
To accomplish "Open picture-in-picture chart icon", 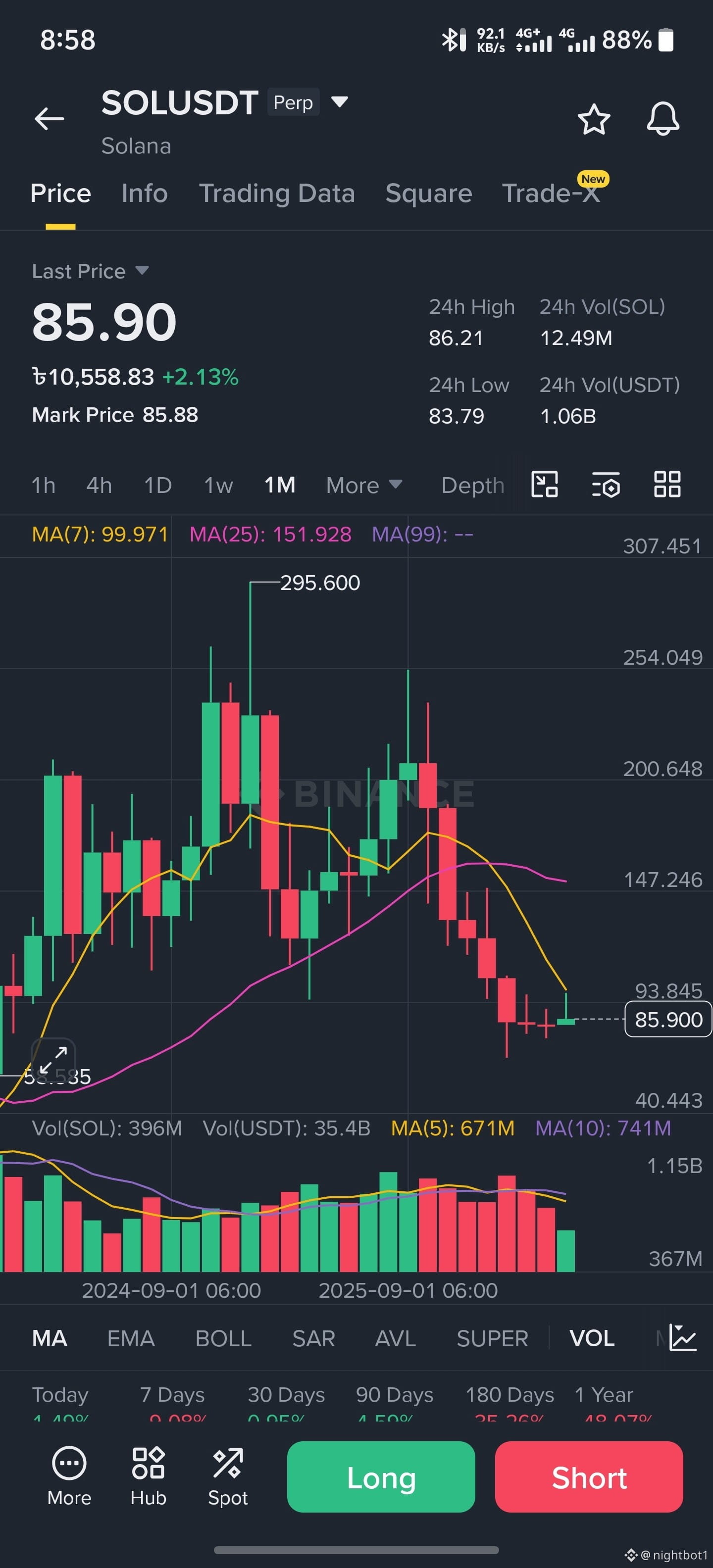I will [544, 485].
